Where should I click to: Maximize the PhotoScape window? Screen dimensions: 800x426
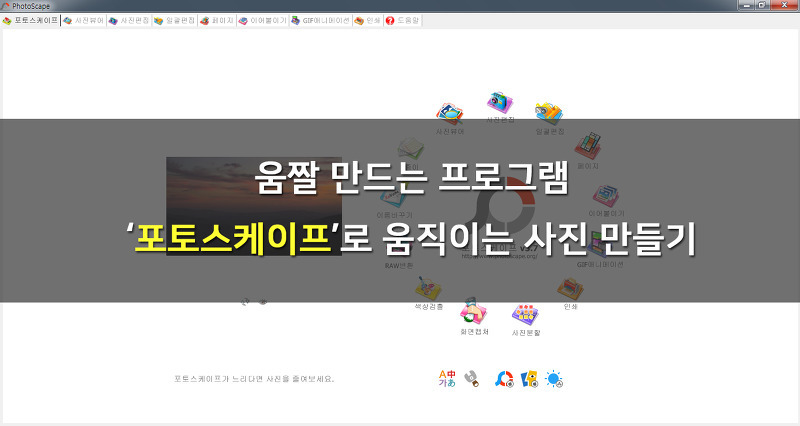762,5
